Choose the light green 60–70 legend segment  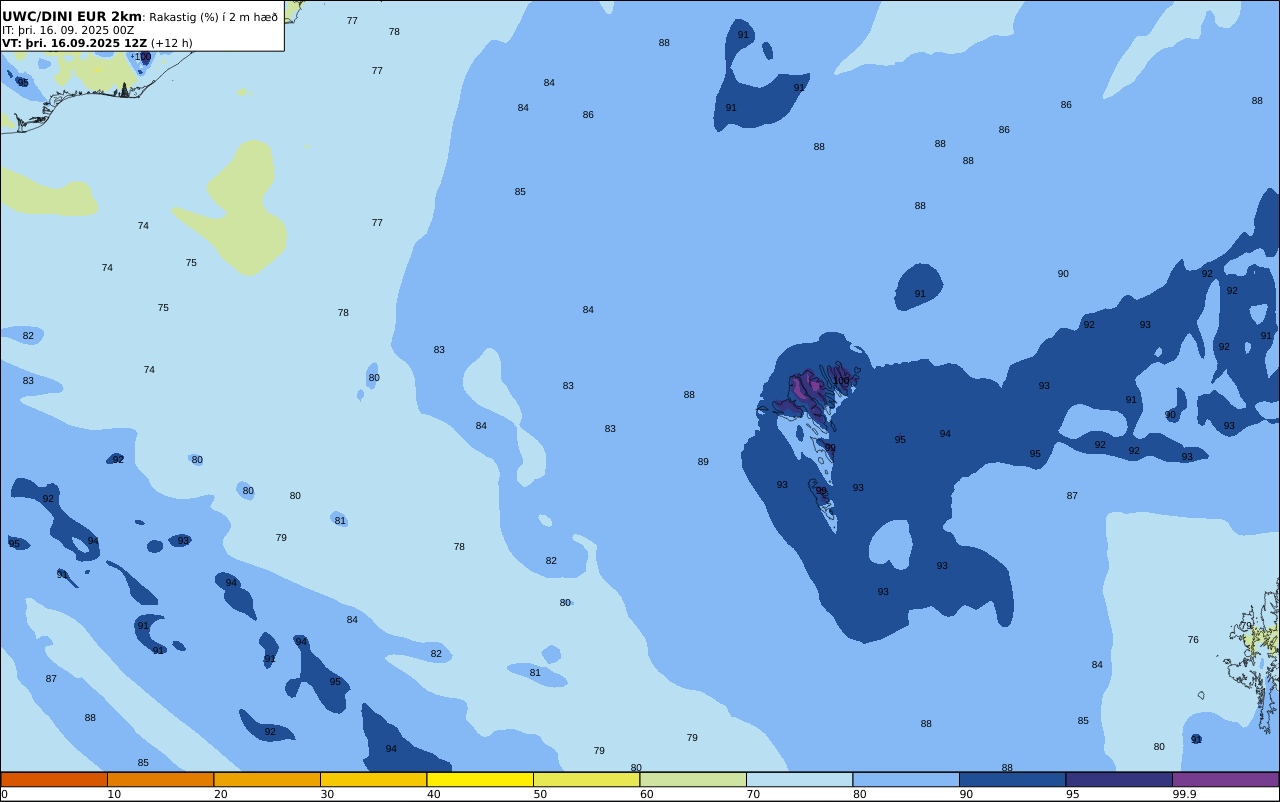[693, 779]
